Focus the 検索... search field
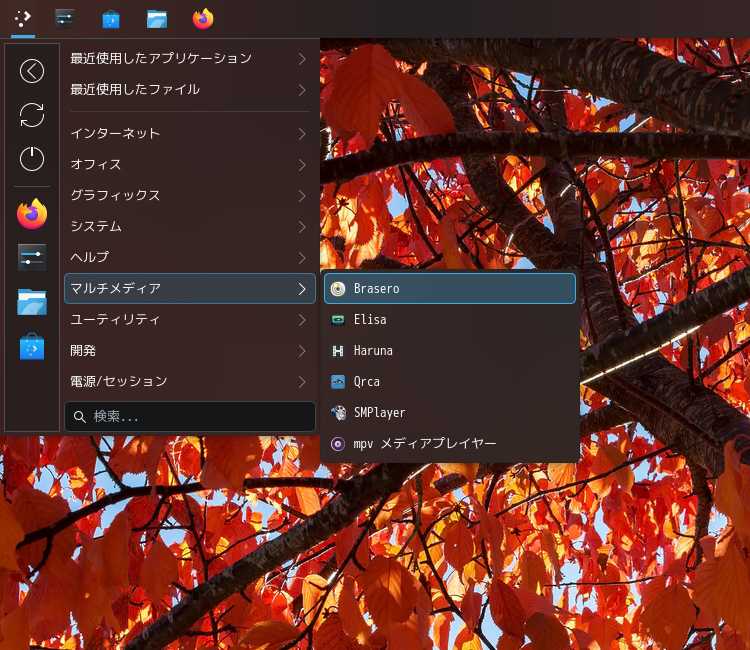 pos(190,417)
